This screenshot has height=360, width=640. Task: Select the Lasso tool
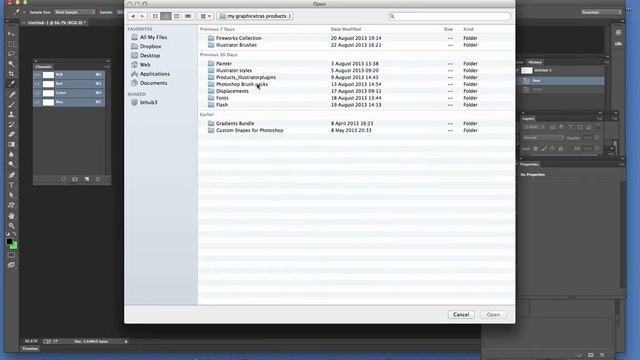(11, 54)
